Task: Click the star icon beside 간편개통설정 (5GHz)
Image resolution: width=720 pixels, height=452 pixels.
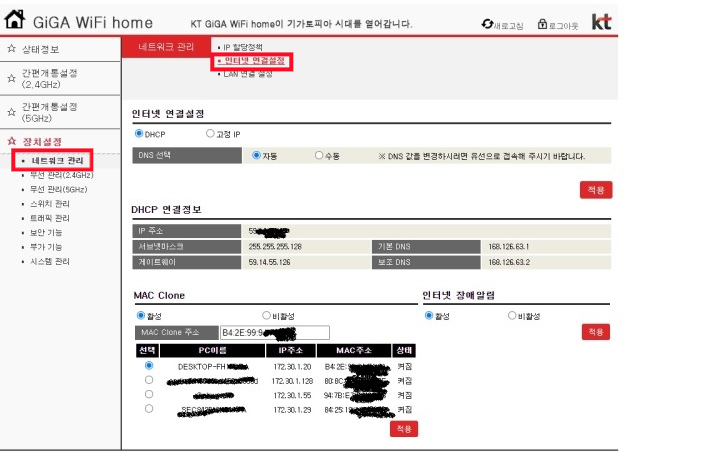Action: (x=11, y=112)
